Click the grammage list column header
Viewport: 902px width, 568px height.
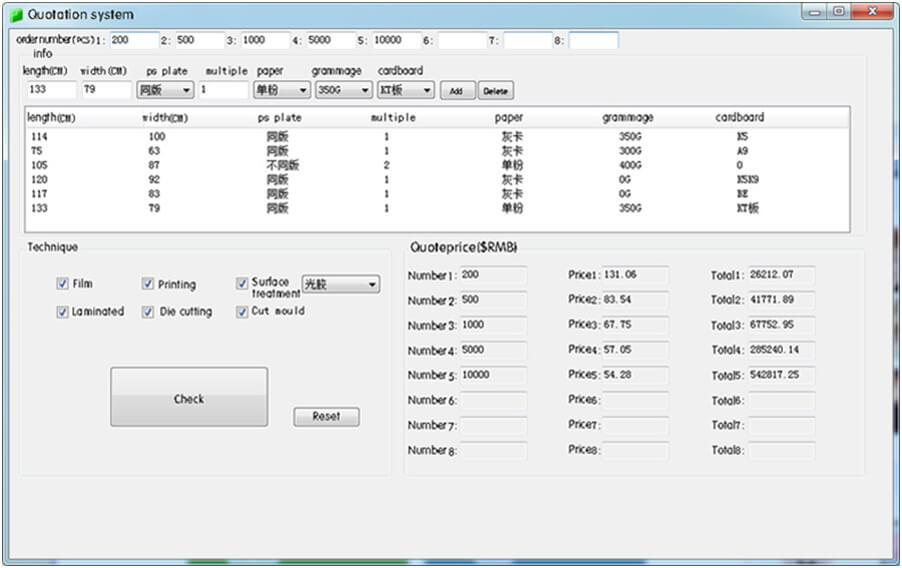tap(656, 117)
